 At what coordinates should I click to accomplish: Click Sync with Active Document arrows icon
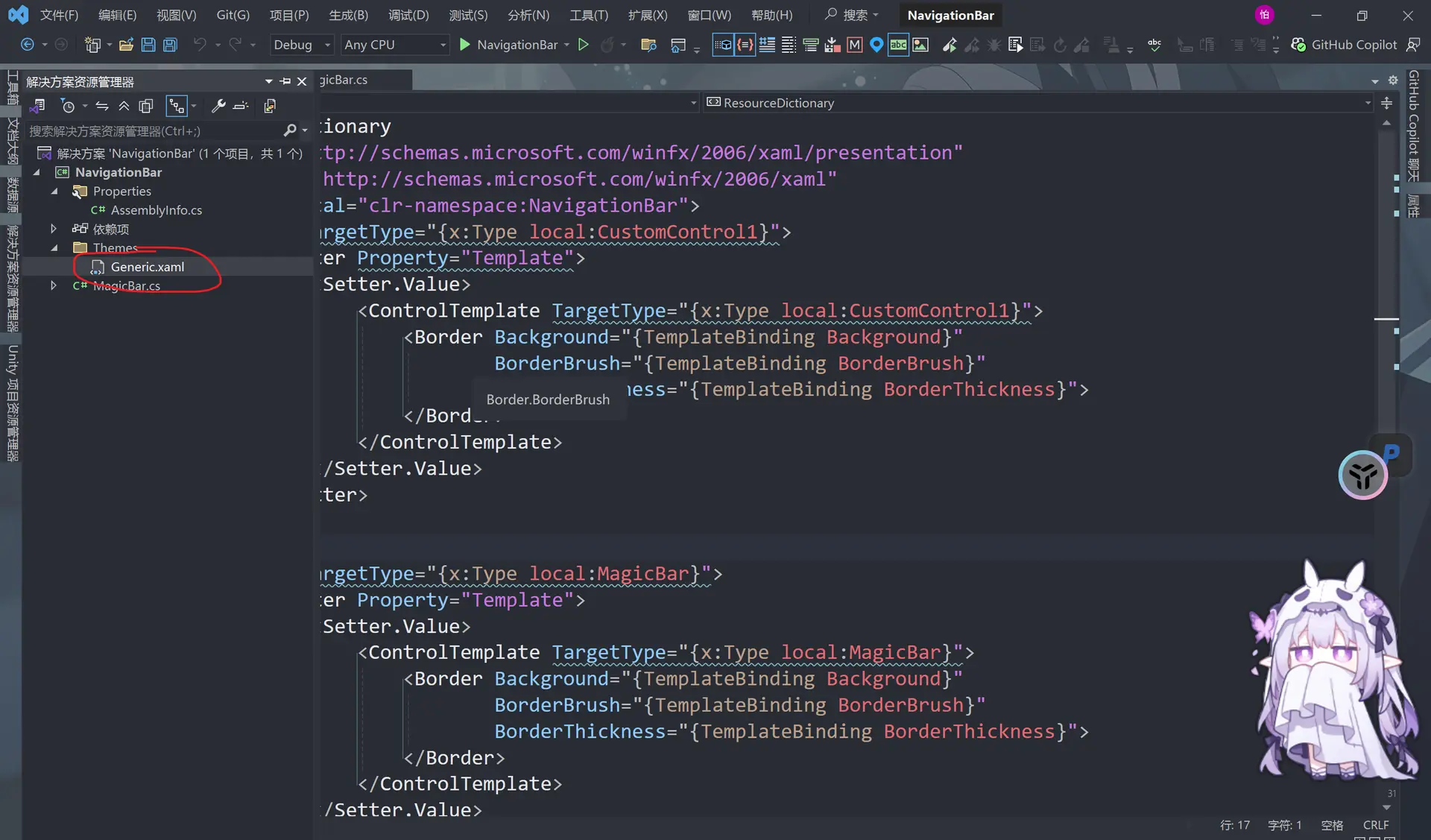coord(102,107)
